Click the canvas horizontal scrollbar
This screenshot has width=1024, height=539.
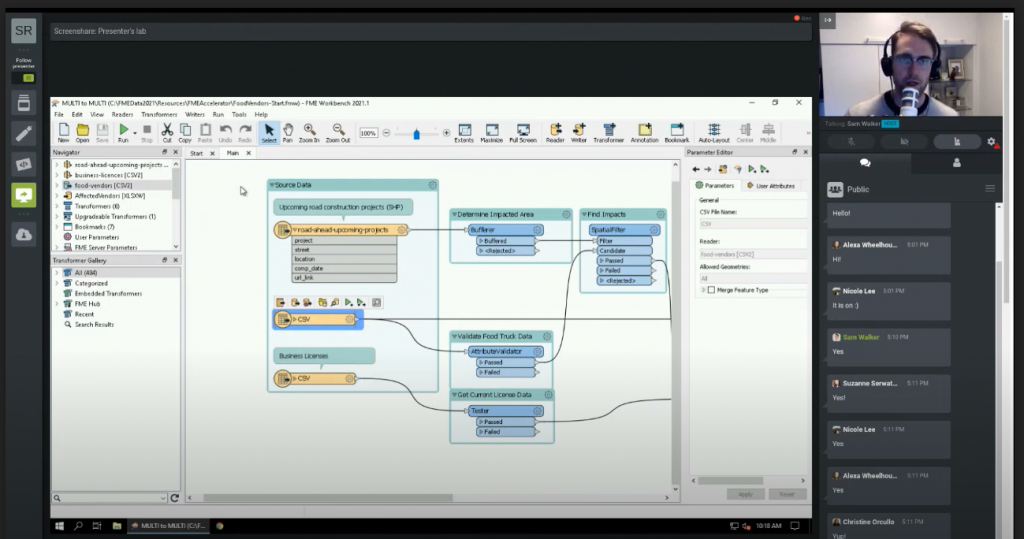[x=328, y=498]
